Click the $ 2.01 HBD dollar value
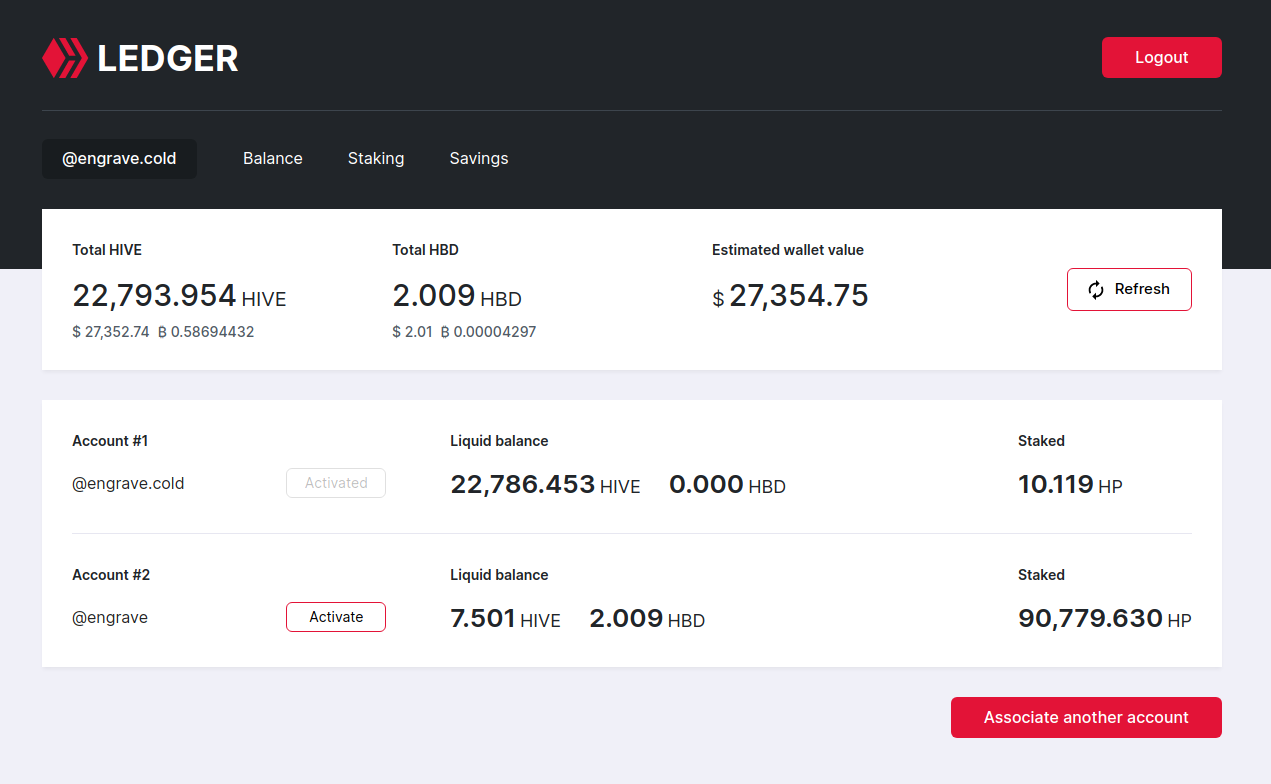1271x784 pixels. click(412, 332)
